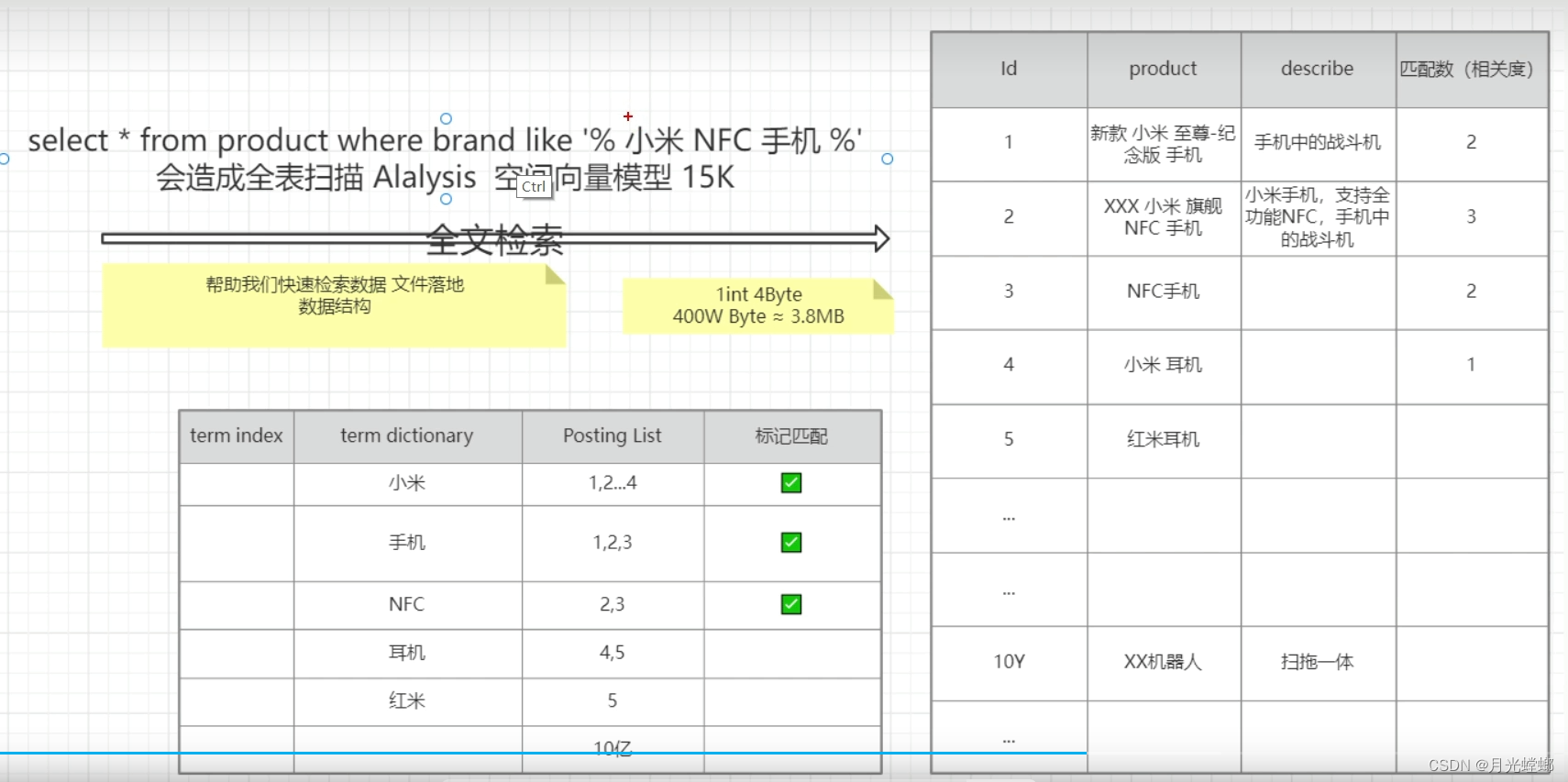The image size is (1568, 782).
Task: Select the product cell 小米 耳机
Action: click(1164, 366)
